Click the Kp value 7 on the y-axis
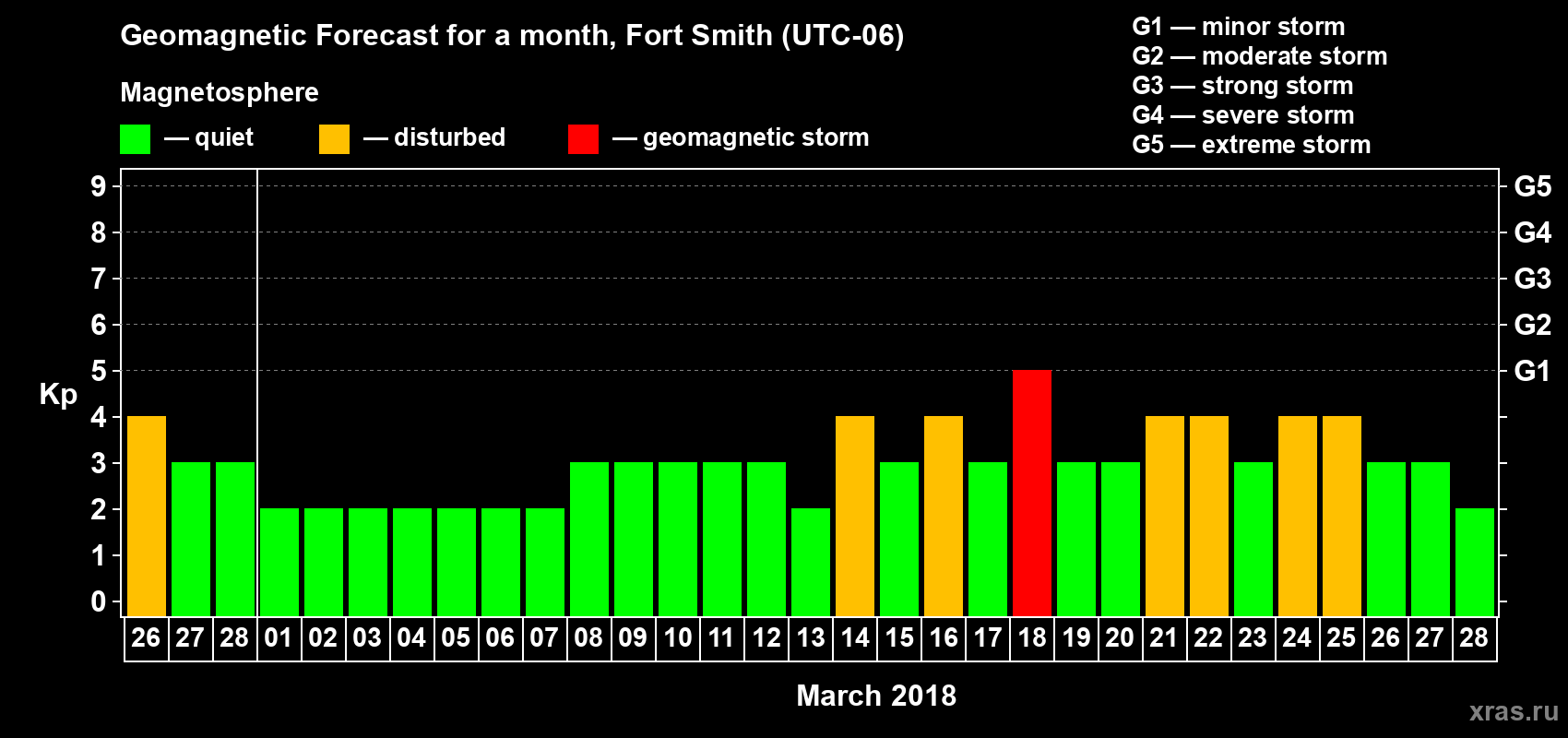This screenshot has width=1568, height=738. [x=99, y=279]
